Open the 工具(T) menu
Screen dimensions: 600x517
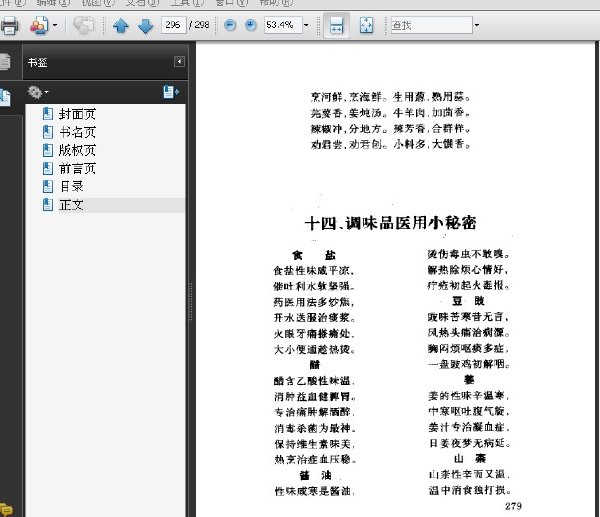point(187,3)
